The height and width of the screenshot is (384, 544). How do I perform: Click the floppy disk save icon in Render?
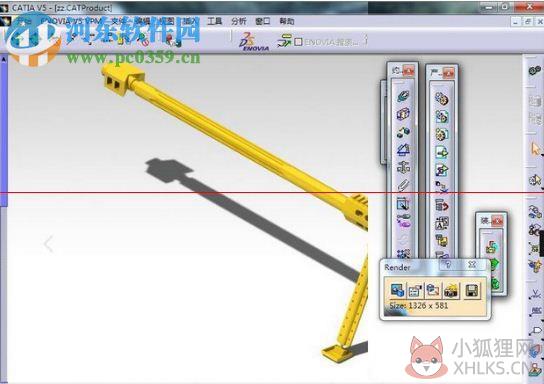click(x=471, y=291)
